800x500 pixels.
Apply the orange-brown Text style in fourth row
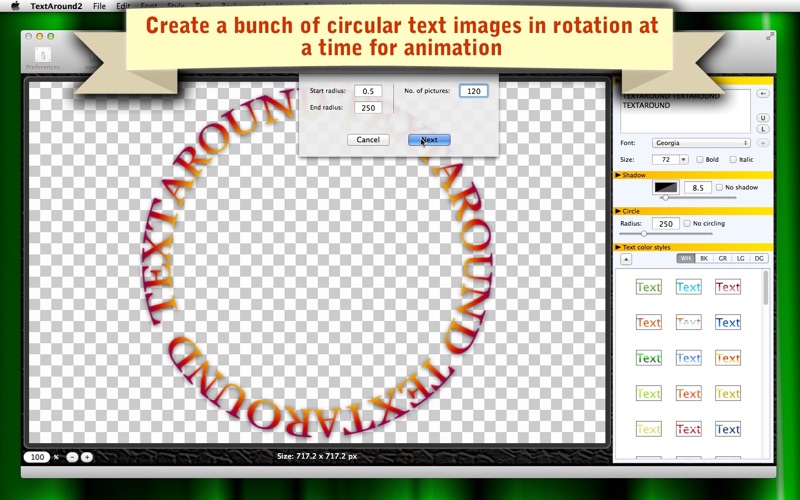688,393
